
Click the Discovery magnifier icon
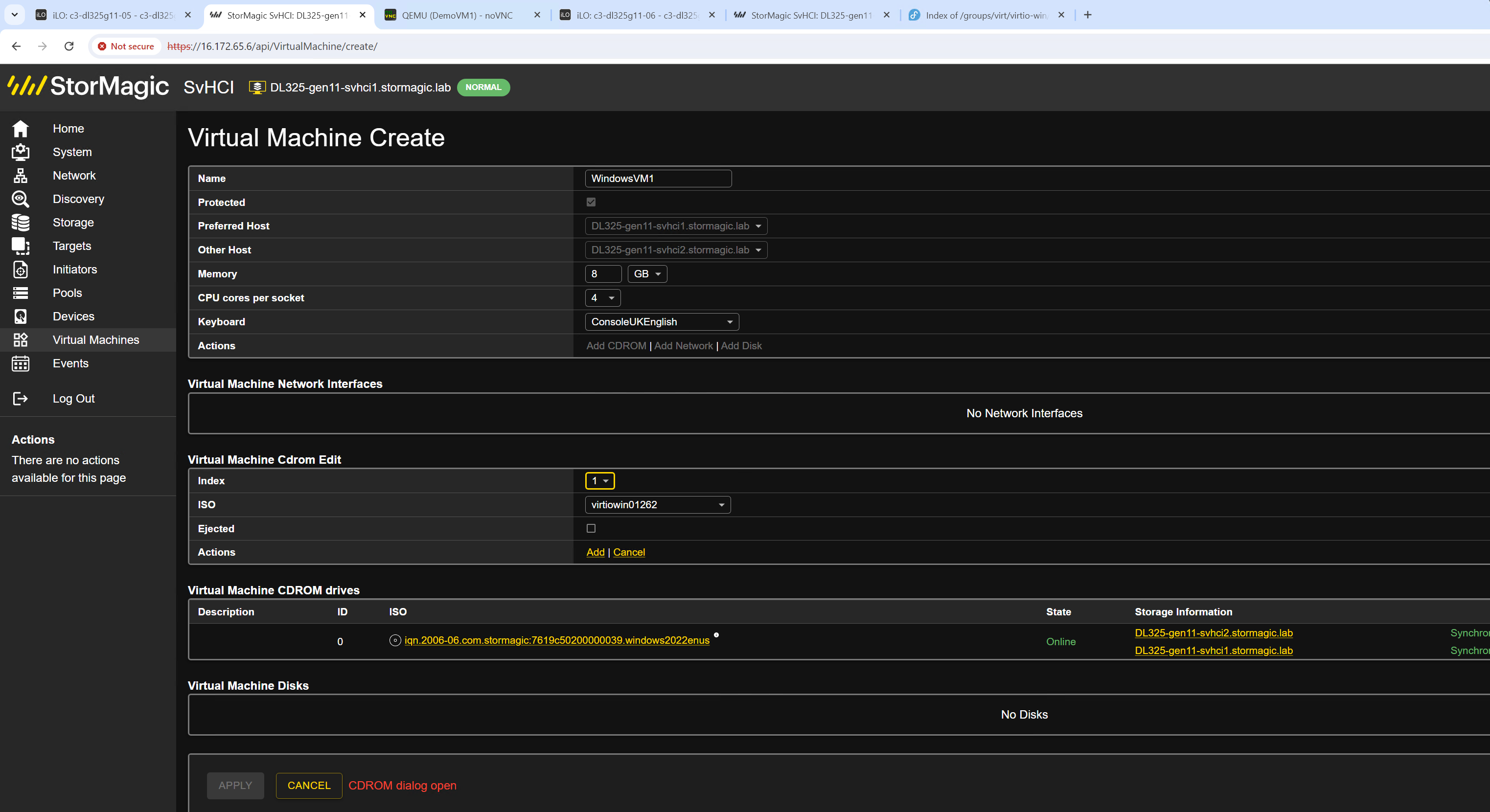coord(20,199)
